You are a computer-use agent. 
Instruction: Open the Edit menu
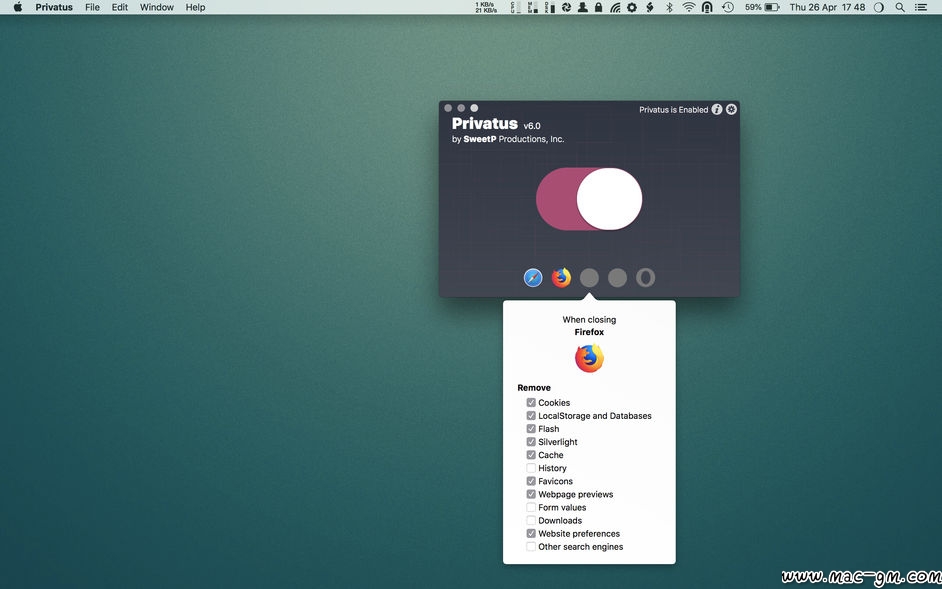coord(120,7)
